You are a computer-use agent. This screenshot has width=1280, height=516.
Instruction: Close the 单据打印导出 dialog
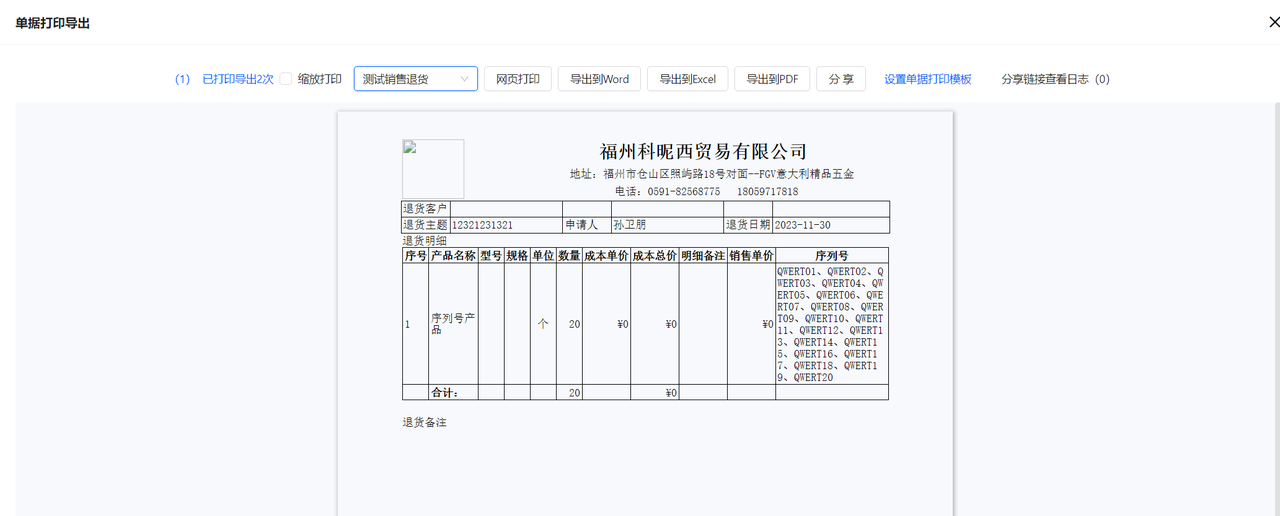click(1272, 23)
